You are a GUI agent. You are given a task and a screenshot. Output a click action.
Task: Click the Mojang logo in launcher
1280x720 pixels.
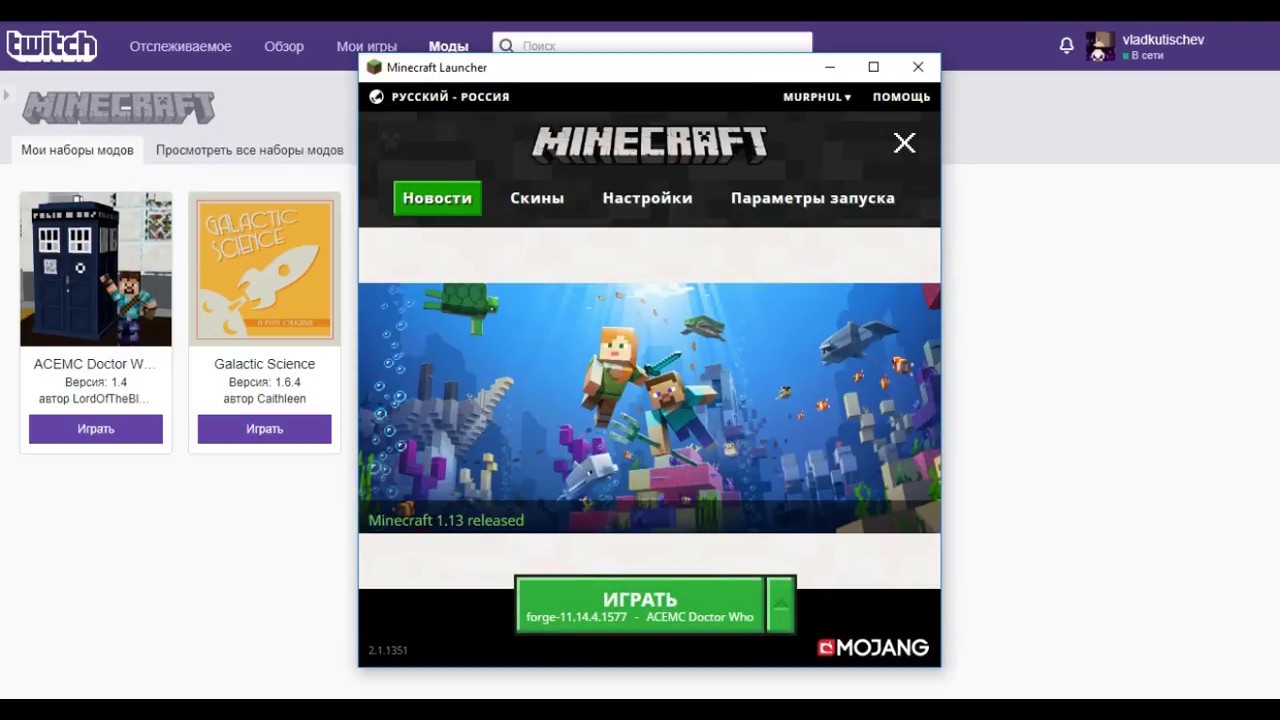[x=873, y=647]
